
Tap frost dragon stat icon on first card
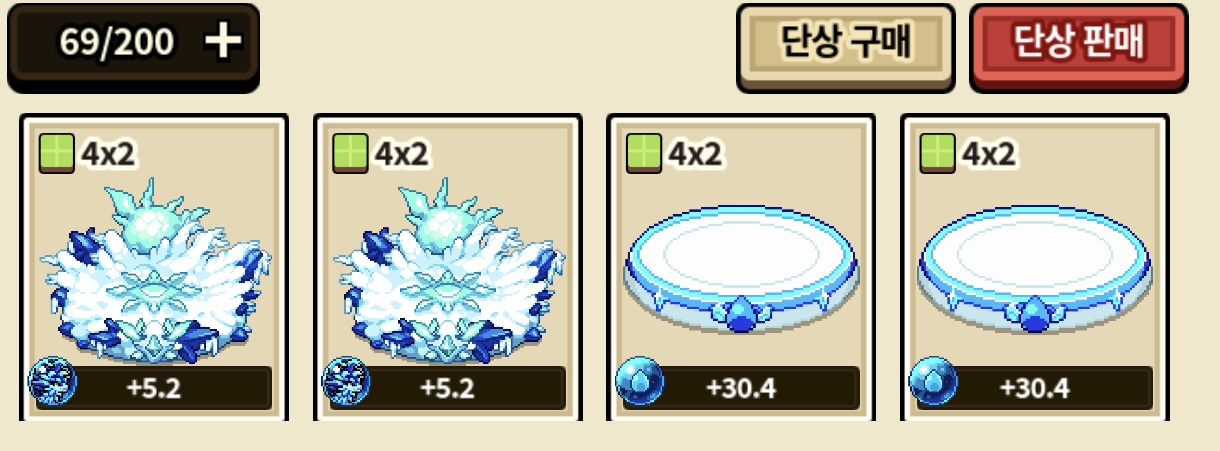(52, 383)
